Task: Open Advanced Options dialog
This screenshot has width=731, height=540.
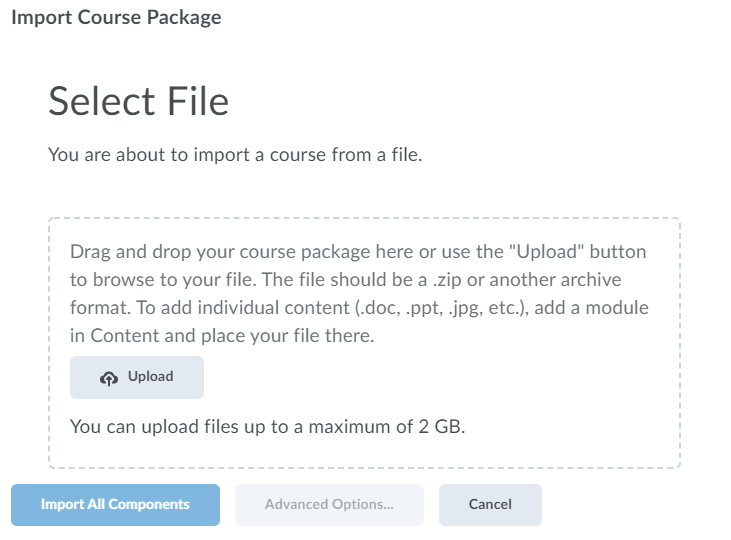Action: click(x=329, y=505)
